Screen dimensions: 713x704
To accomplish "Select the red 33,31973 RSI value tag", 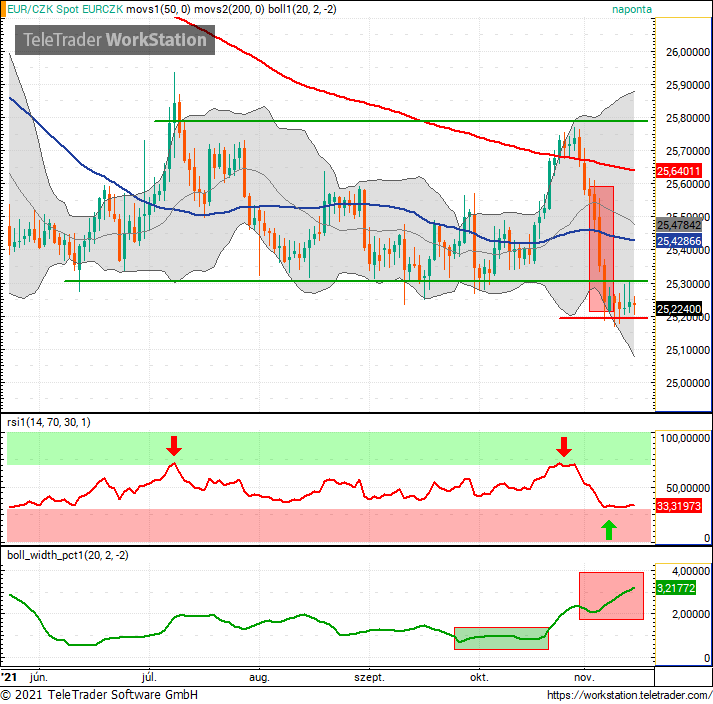I will [x=678, y=506].
